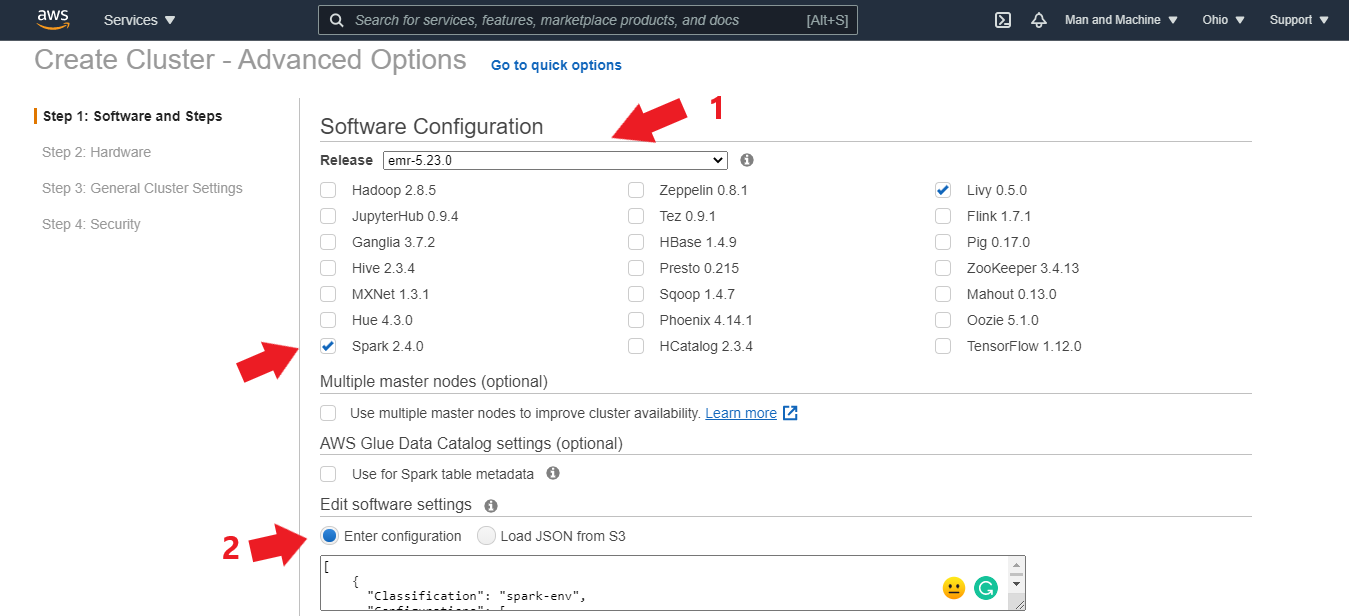Enable the Phoenix 4.14.1 checkbox
The image size is (1349, 616).
(x=636, y=320)
